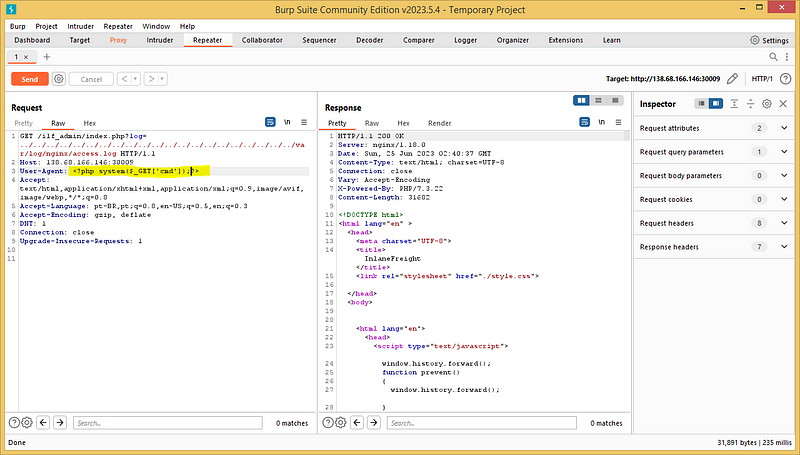Switch to the Logger tab
This screenshot has width=800, height=455.
465,40
